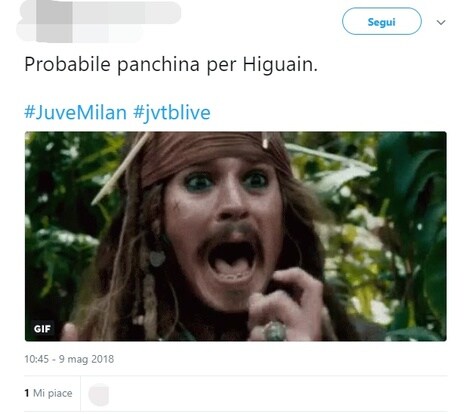Click the Segui follow button
Screen dimensions: 470x414
[382, 22]
